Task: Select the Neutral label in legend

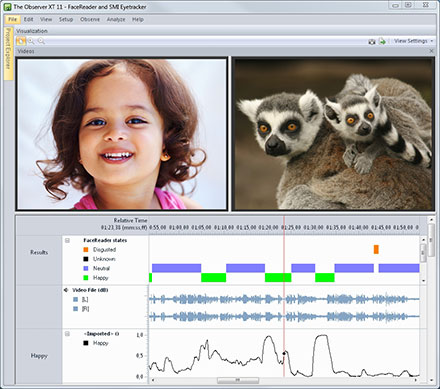Action: (x=101, y=268)
